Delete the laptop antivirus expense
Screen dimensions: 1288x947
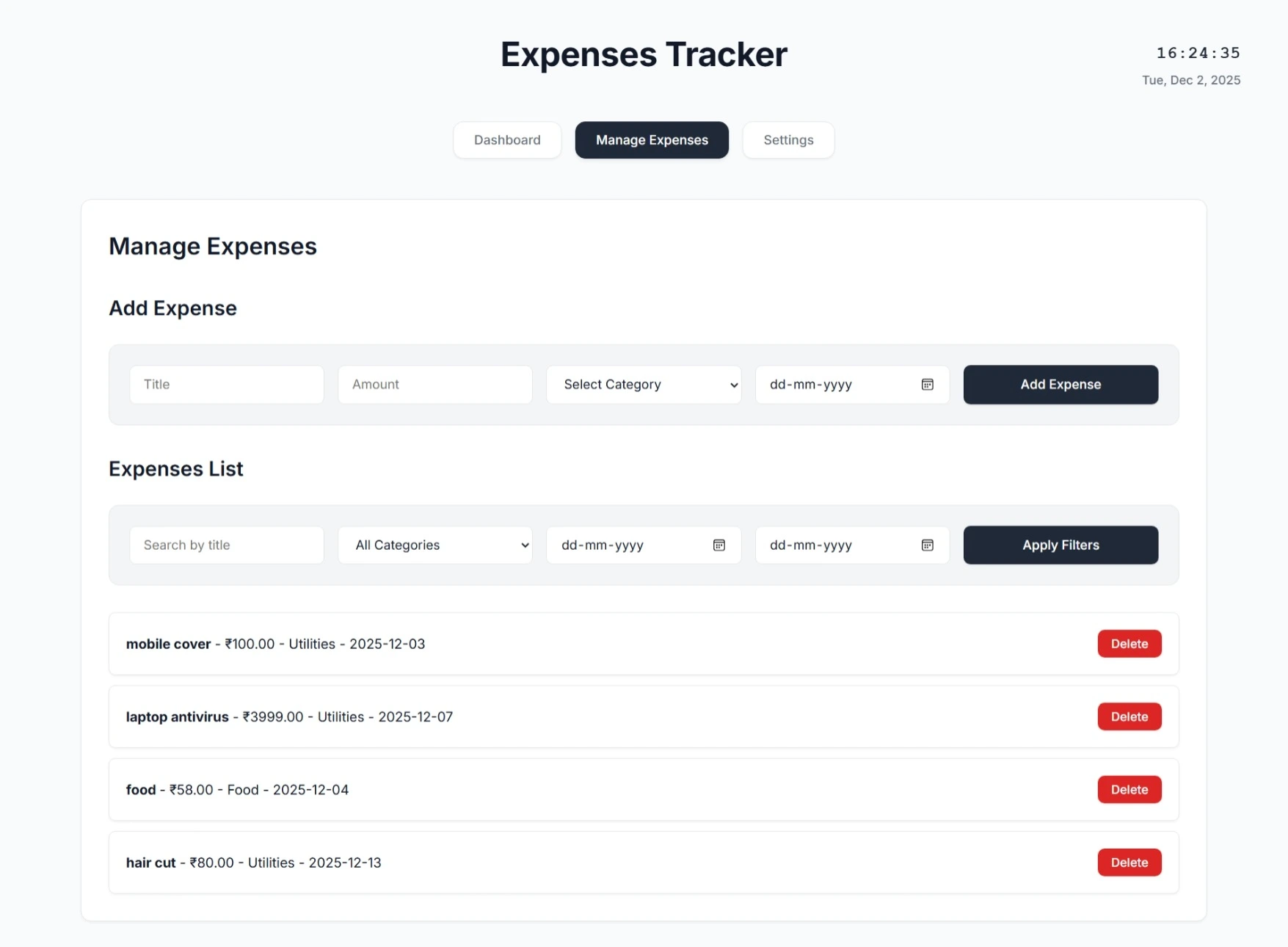tap(1129, 716)
